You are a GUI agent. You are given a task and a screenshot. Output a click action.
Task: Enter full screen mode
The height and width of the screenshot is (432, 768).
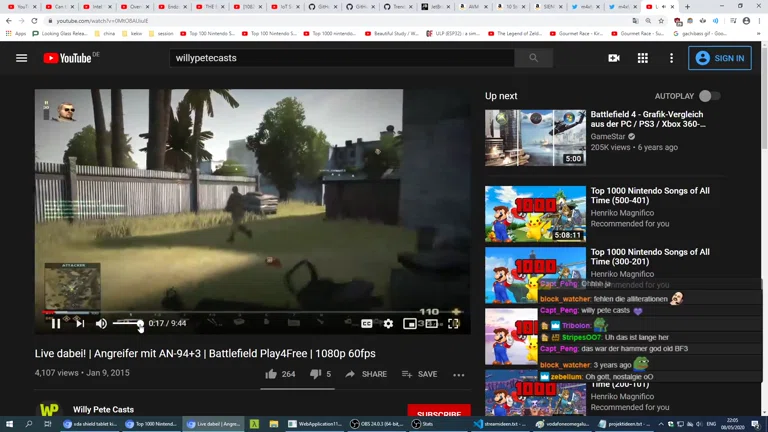454,323
